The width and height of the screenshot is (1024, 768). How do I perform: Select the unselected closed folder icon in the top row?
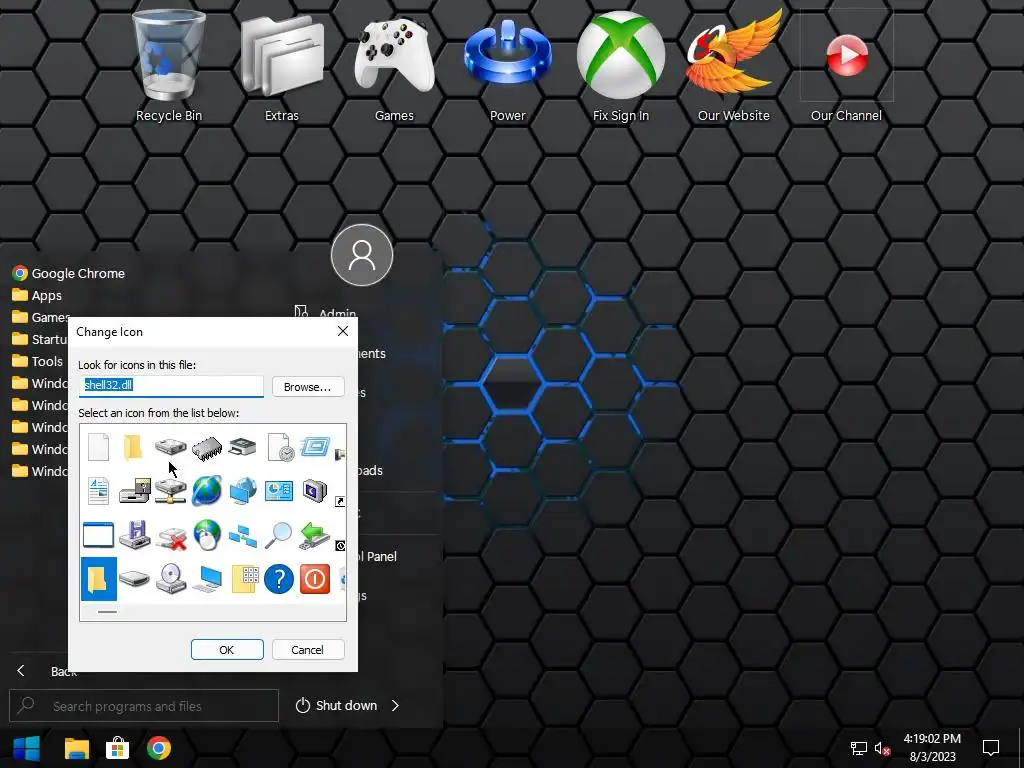click(x=133, y=447)
